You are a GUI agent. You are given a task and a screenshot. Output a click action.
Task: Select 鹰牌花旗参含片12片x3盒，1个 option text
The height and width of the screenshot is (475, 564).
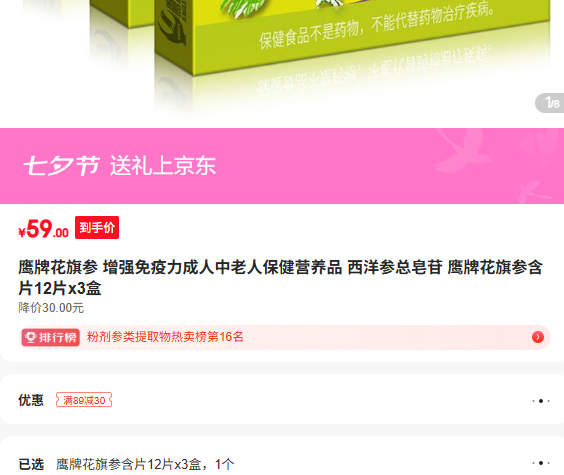coord(145,464)
